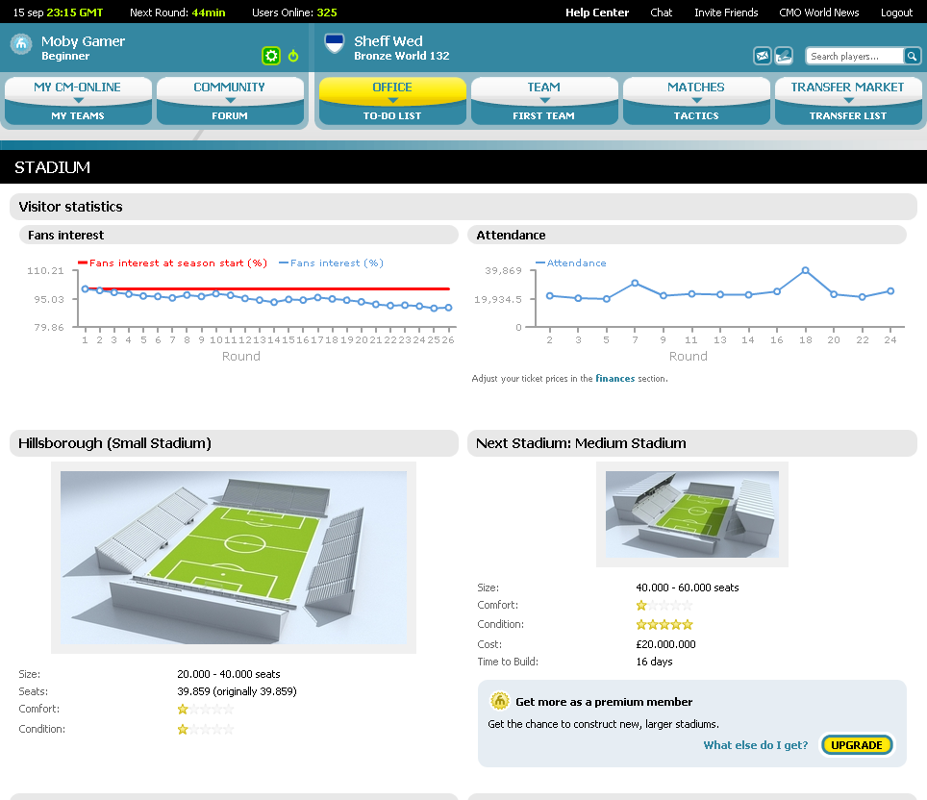This screenshot has height=800, width=927.
Task: Click the green power icon next to settings
Action: click(x=291, y=55)
